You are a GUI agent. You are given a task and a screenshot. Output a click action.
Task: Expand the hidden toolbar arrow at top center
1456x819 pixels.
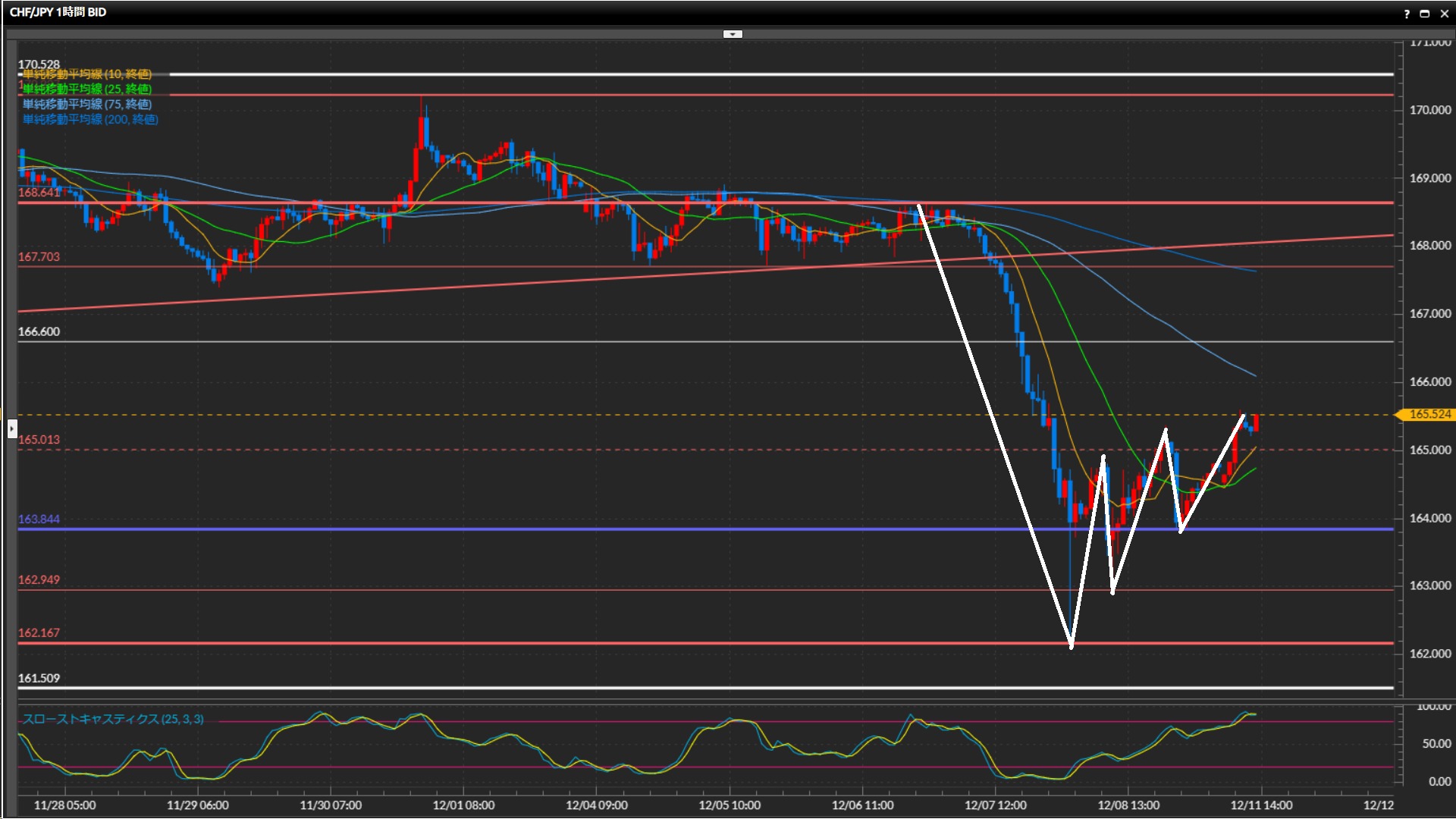pyautogui.click(x=733, y=34)
